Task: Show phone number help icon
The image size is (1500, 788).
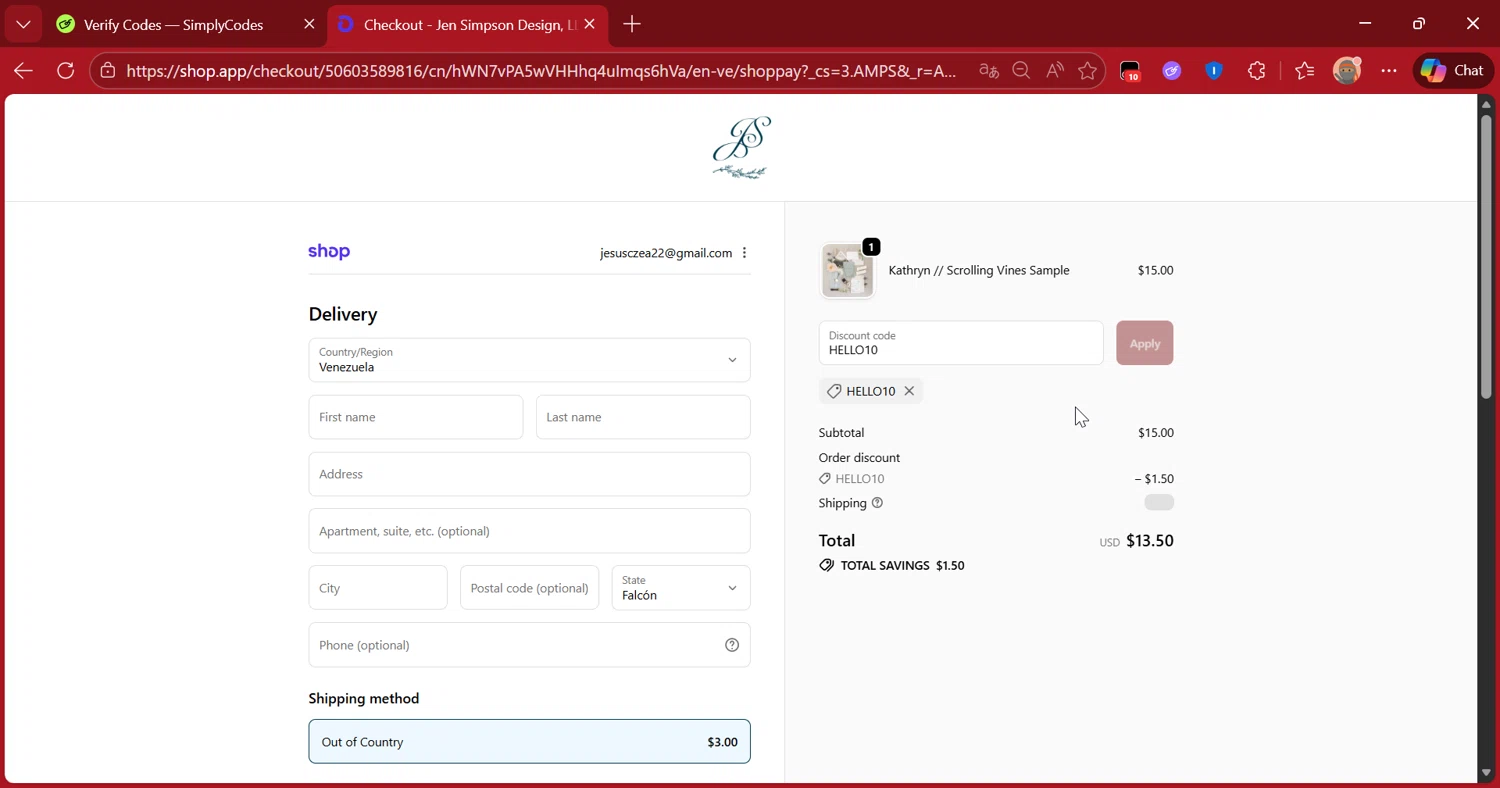Action: (x=732, y=645)
